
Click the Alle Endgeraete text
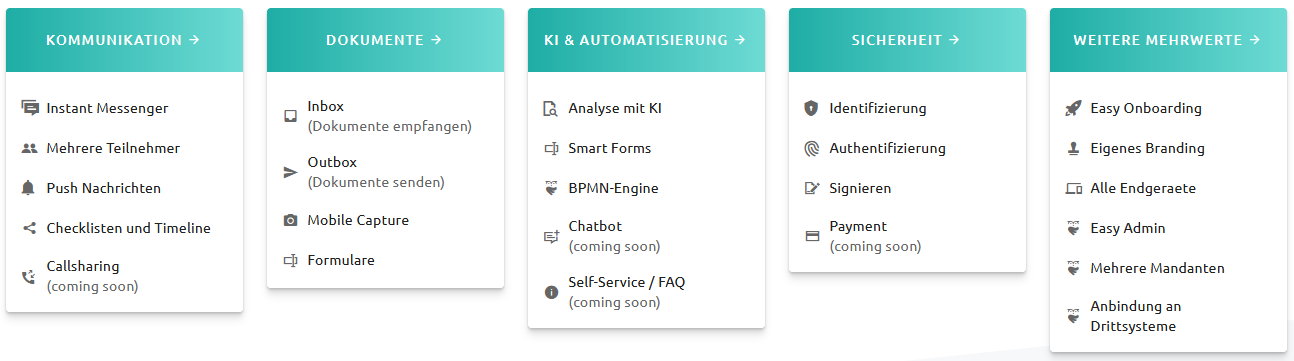tap(1143, 188)
